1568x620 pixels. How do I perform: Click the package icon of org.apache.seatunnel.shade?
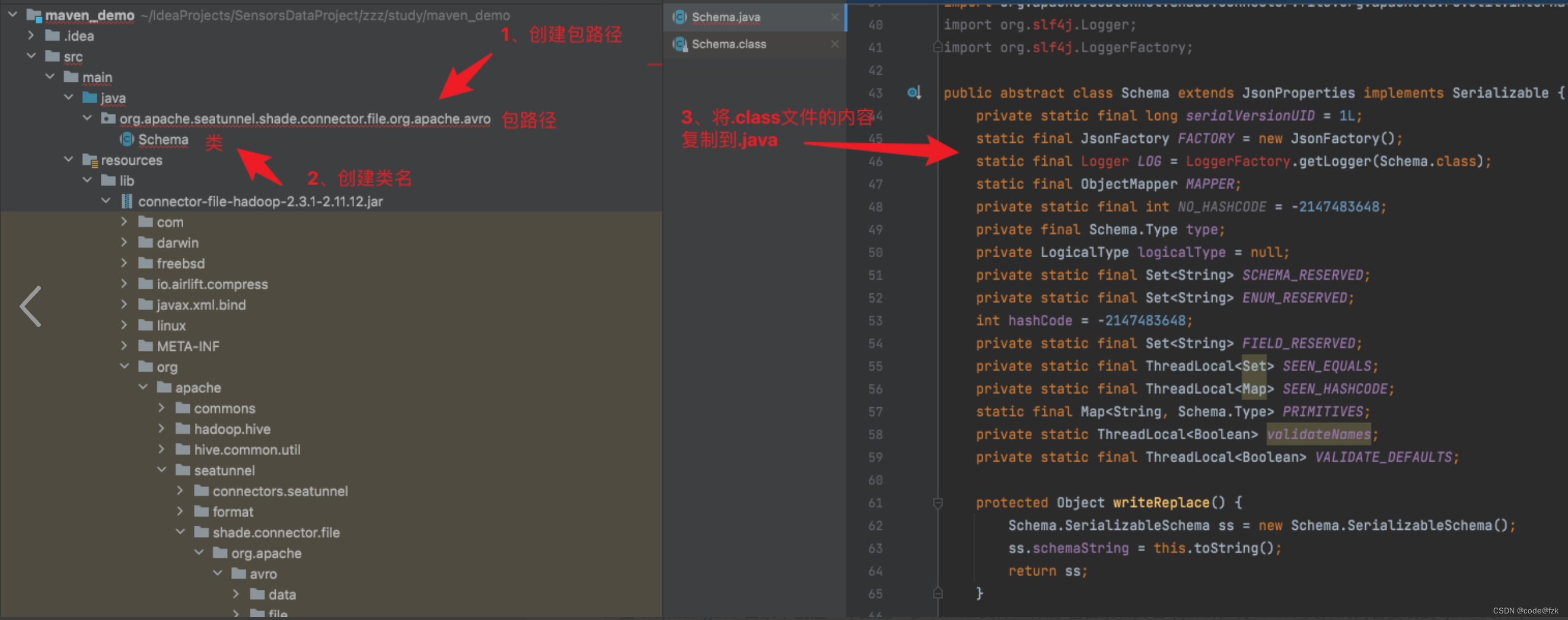pyautogui.click(x=109, y=118)
